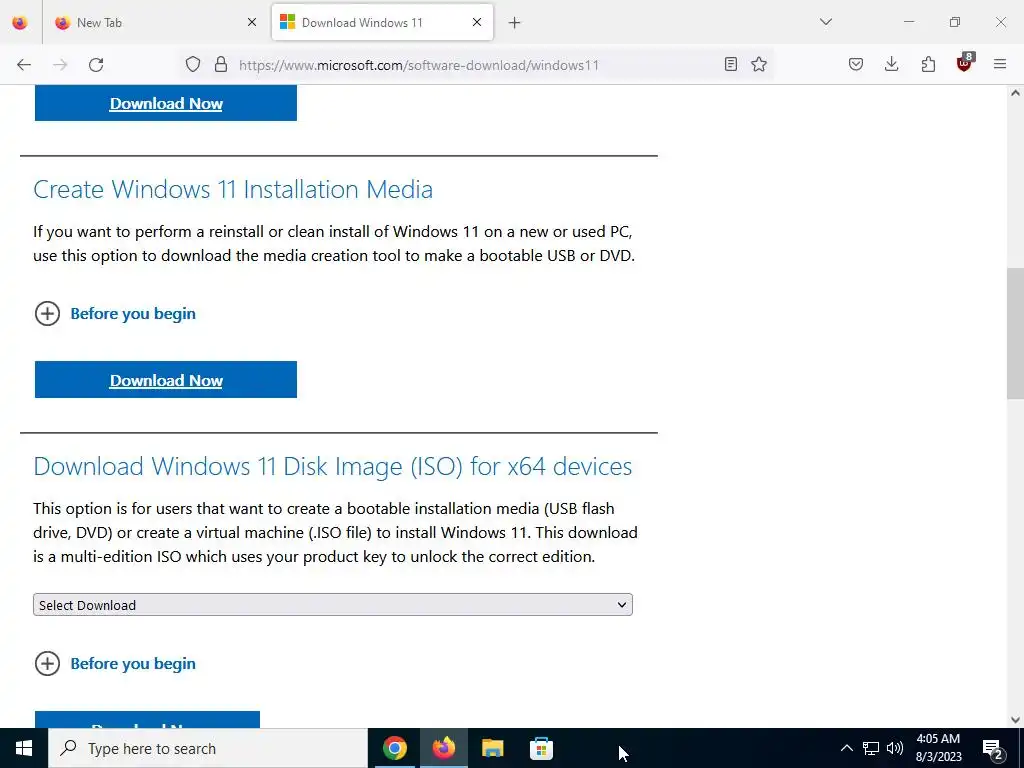The height and width of the screenshot is (768, 1024).
Task: Click the scrollbar down arrow
Action: click(1015, 720)
